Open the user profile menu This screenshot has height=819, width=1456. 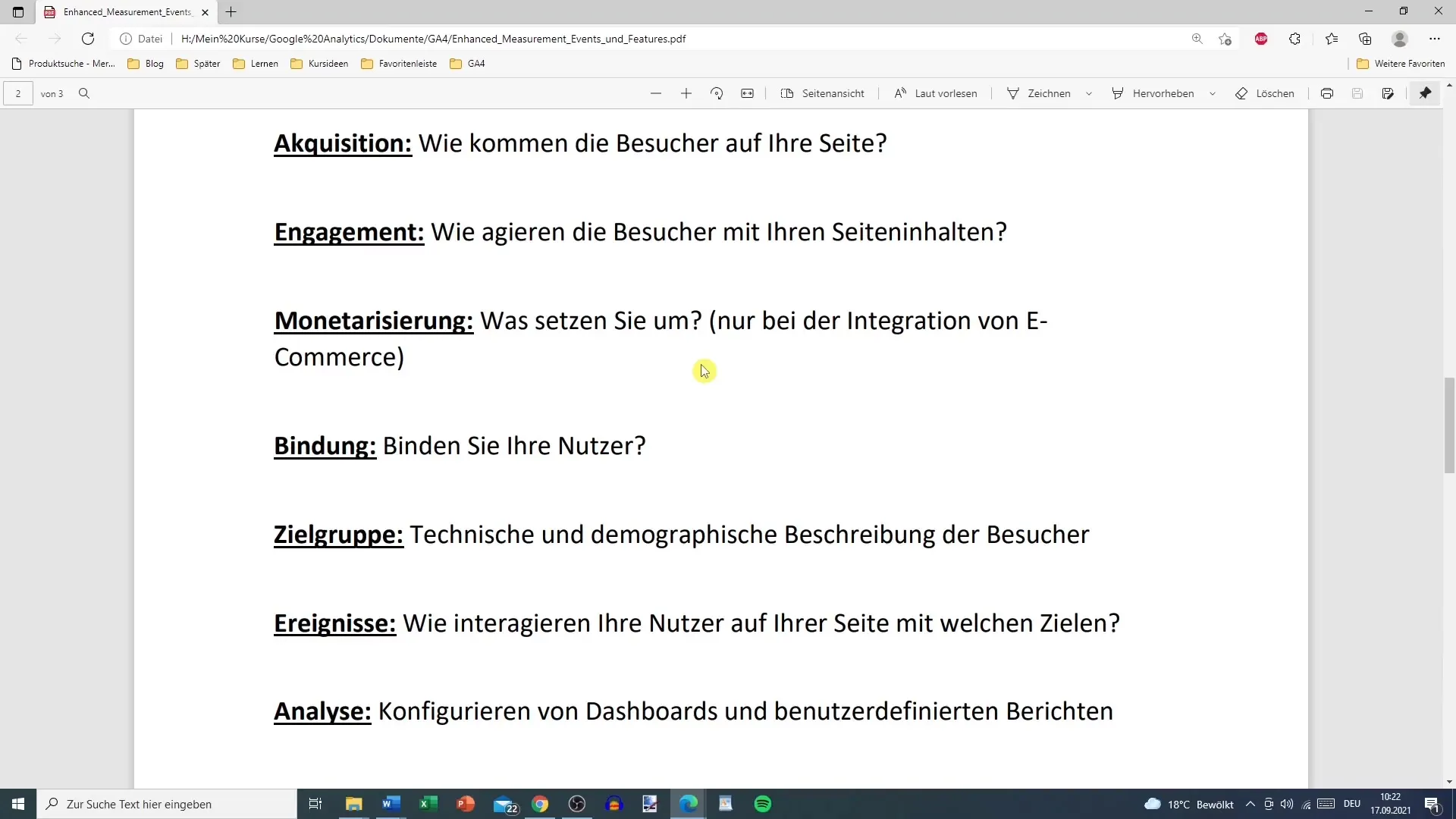pyautogui.click(x=1400, y=39)
